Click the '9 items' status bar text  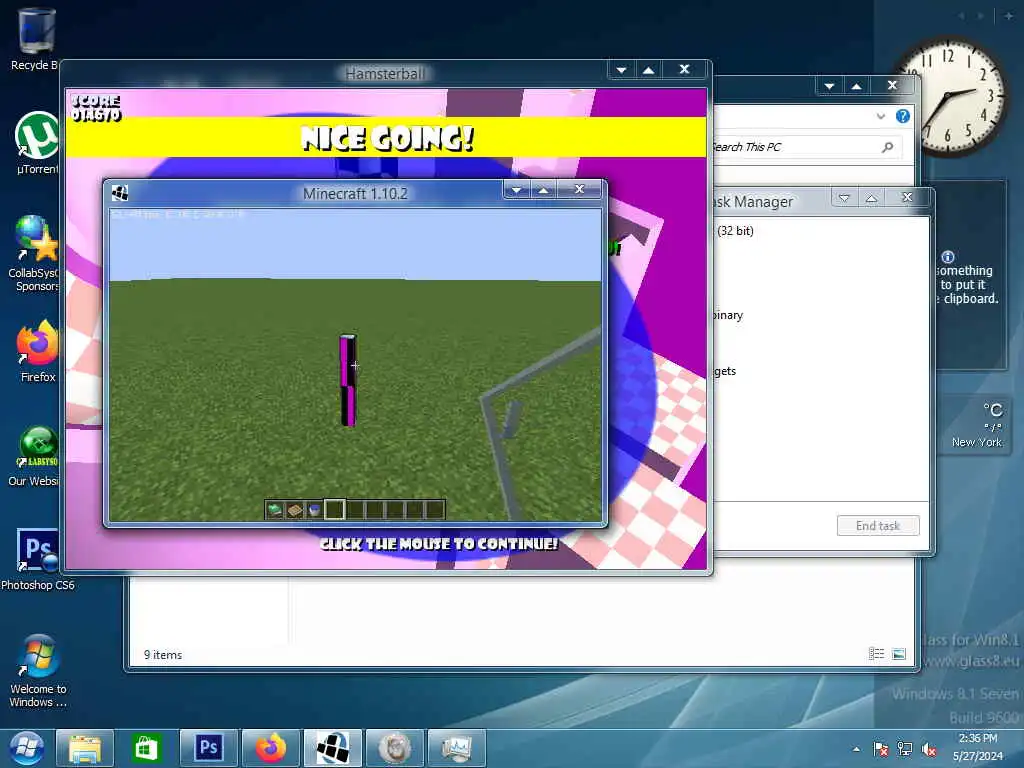click(163, 654)
